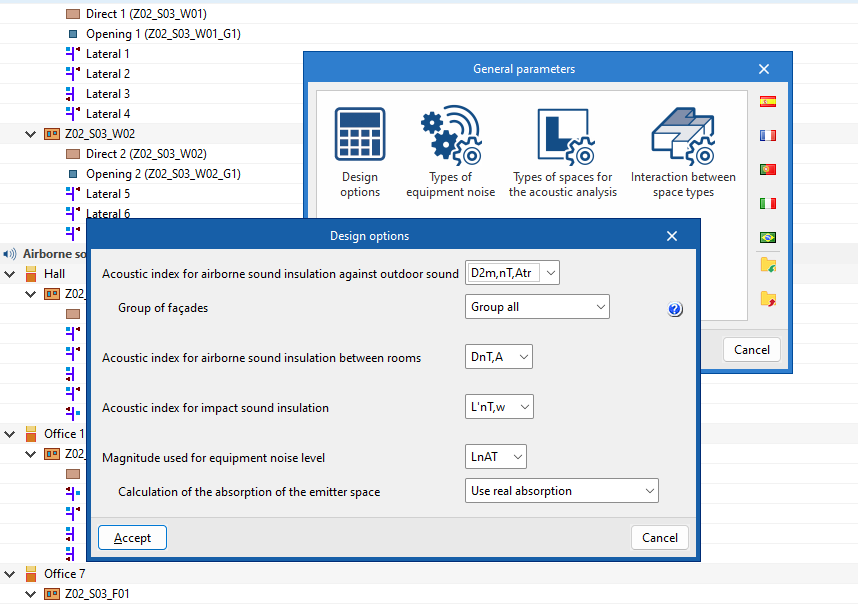Collapse the Hall tree node
Screen dimensions: 858x604
[x=9, y=273]
